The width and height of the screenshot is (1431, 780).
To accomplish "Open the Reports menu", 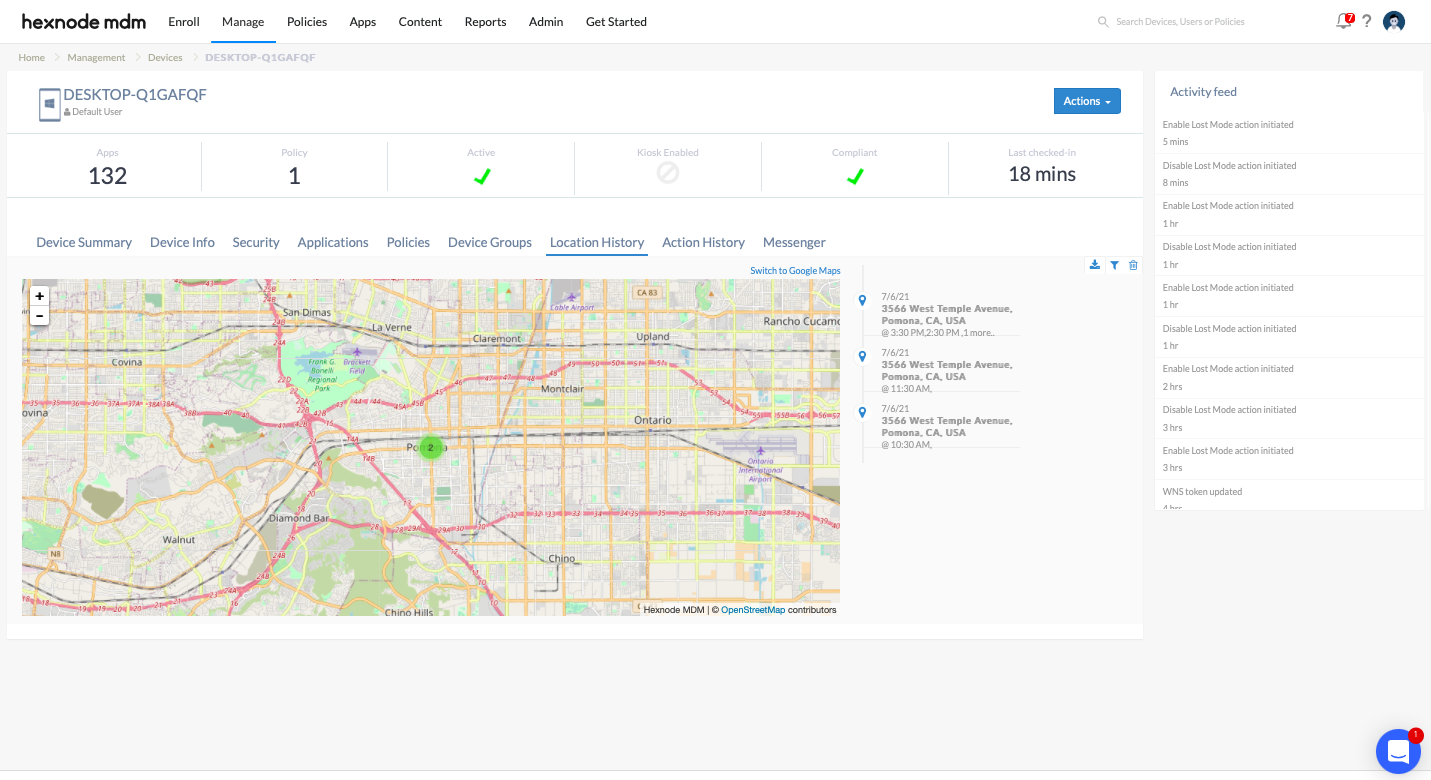I will pyautogui.click(x=485, y=22).
